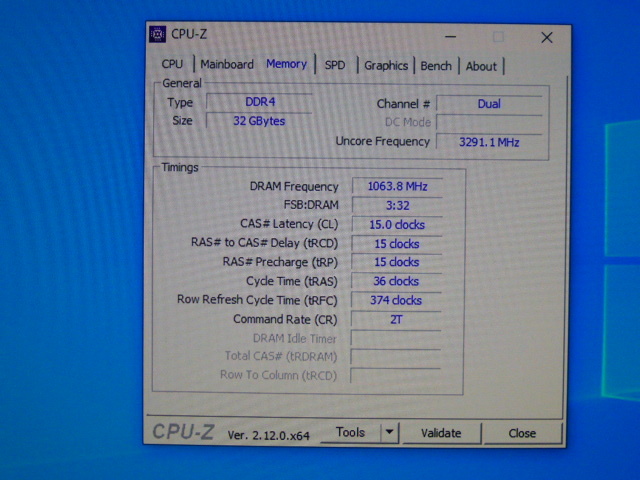Click the Close button at bottom
Image resolution: width=640 pixels, height=480 pixels.
(522, 433)
